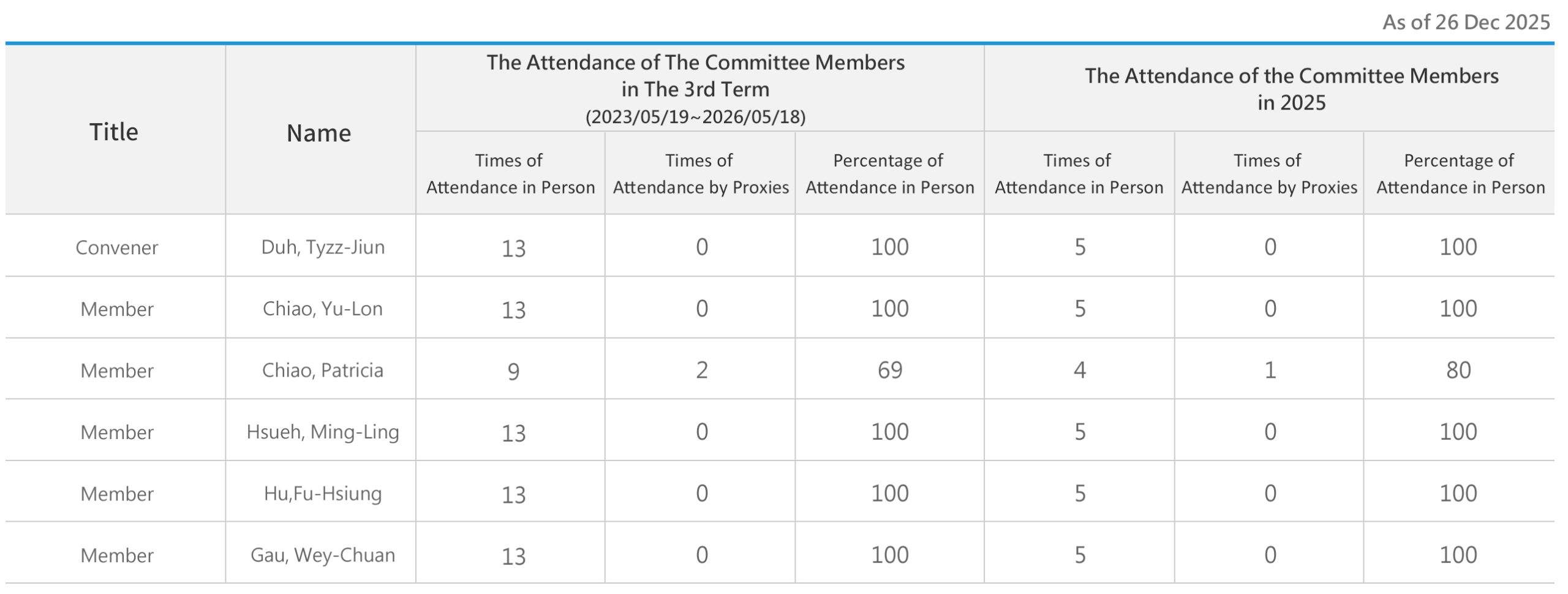The image size is (1568, 594).
Task: Click Chiao, Patricia's 3rd Term in-person count 9
Action: click(513, 371)
